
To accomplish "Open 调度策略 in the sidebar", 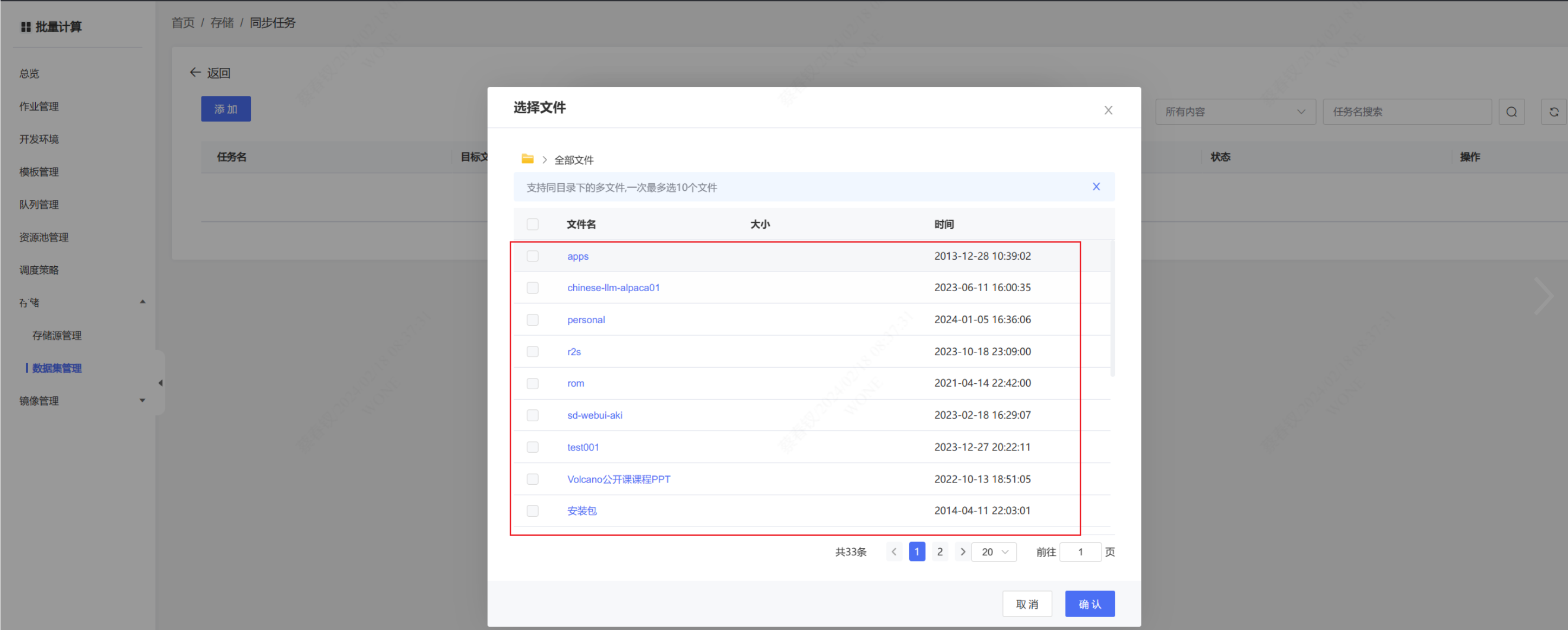I will click(39, 270).
